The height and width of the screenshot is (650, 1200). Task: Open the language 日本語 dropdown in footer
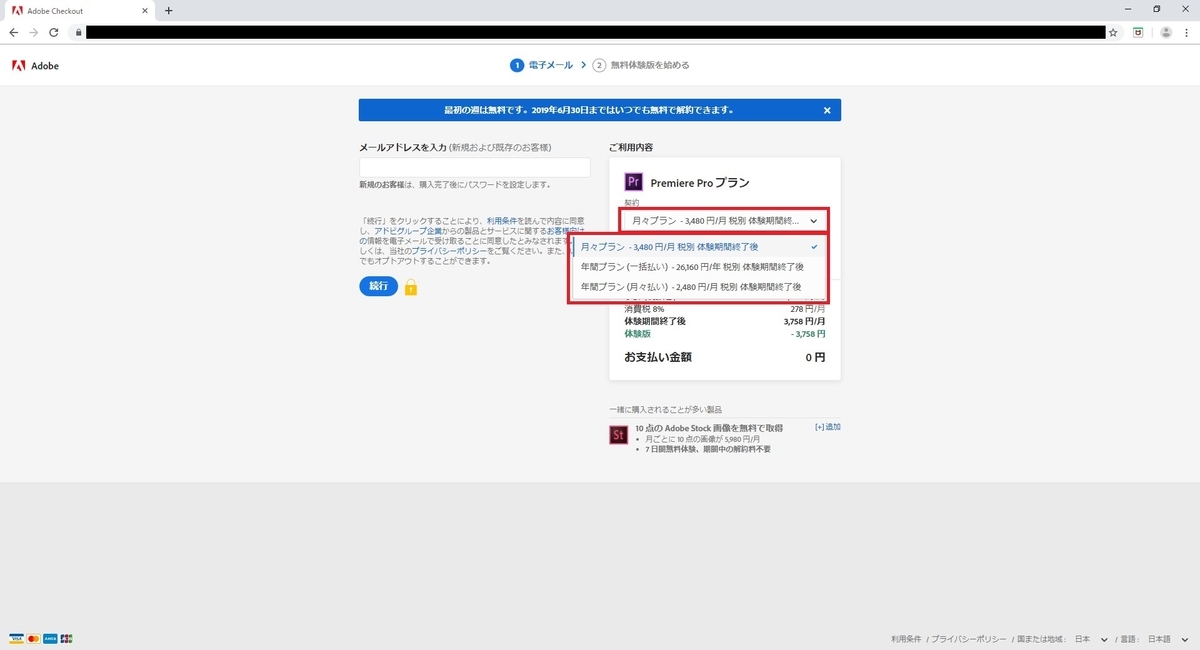(x=1167, y=639)
